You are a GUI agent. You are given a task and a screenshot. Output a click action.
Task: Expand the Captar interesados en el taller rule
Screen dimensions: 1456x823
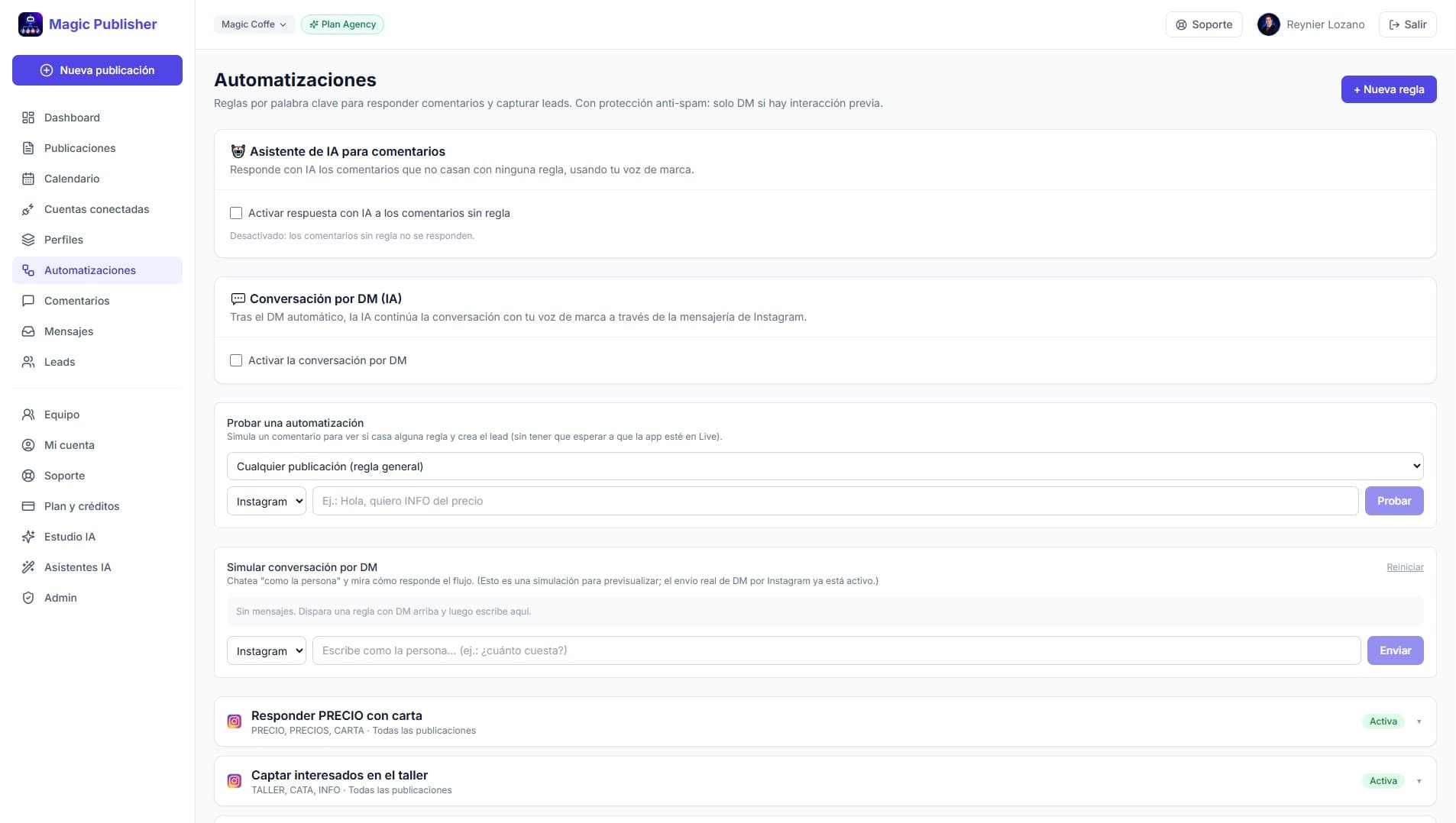tap(1419, 781)
